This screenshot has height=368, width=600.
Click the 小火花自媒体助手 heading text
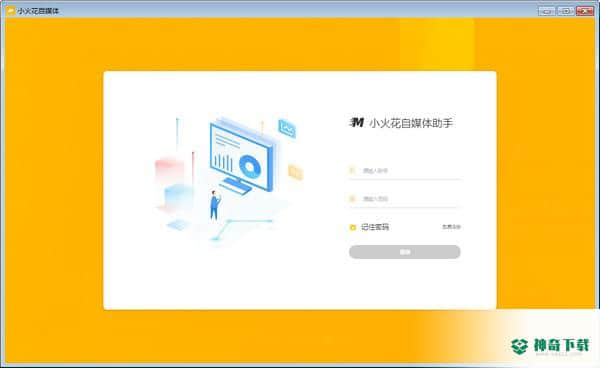(x=411, y=123)
